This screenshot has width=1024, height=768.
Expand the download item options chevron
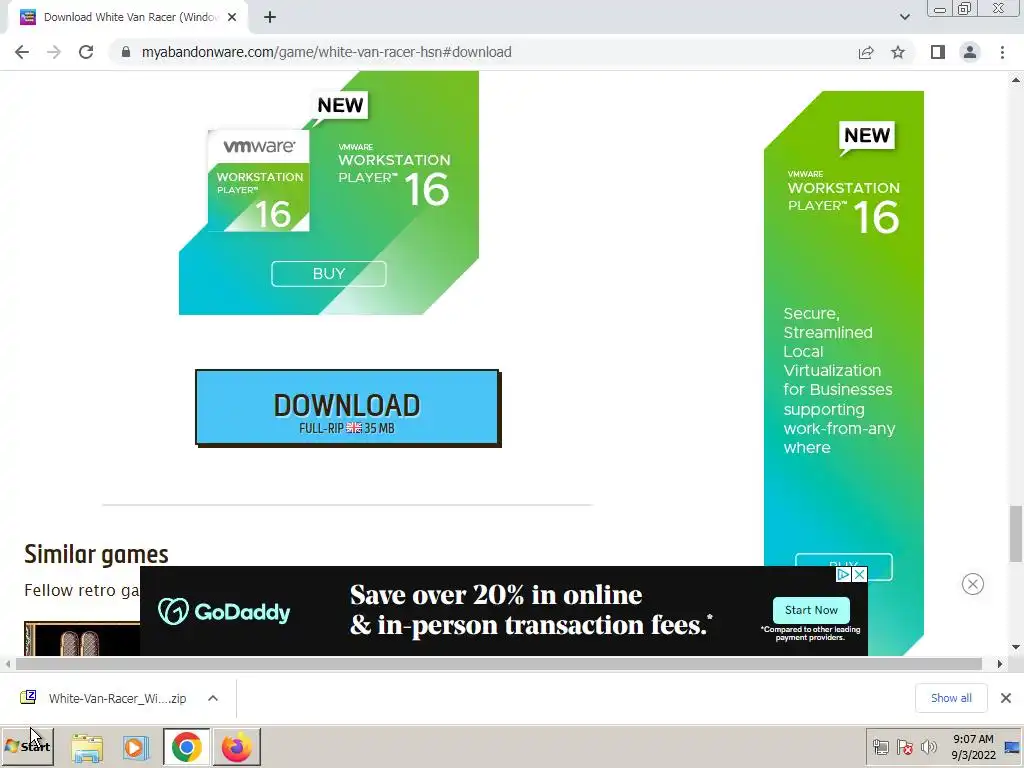click(213, 698)
